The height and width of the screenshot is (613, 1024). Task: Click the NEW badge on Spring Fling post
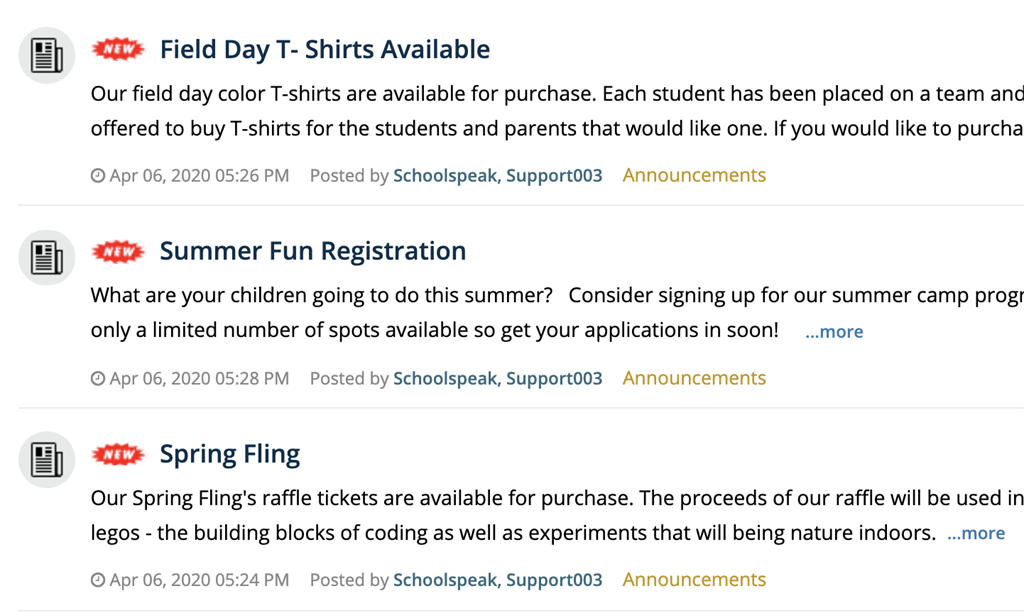[x=118, y=455]
